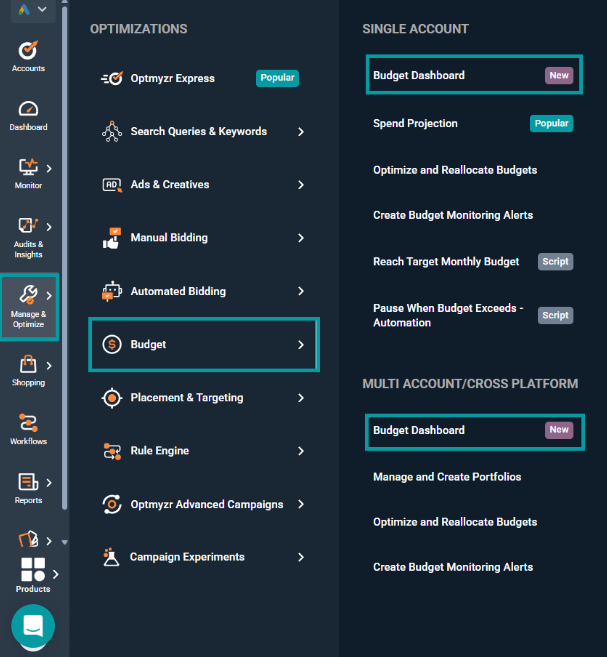Click Manage and Create Portfolios
607x657 pixels.
(x=447, y=477)
